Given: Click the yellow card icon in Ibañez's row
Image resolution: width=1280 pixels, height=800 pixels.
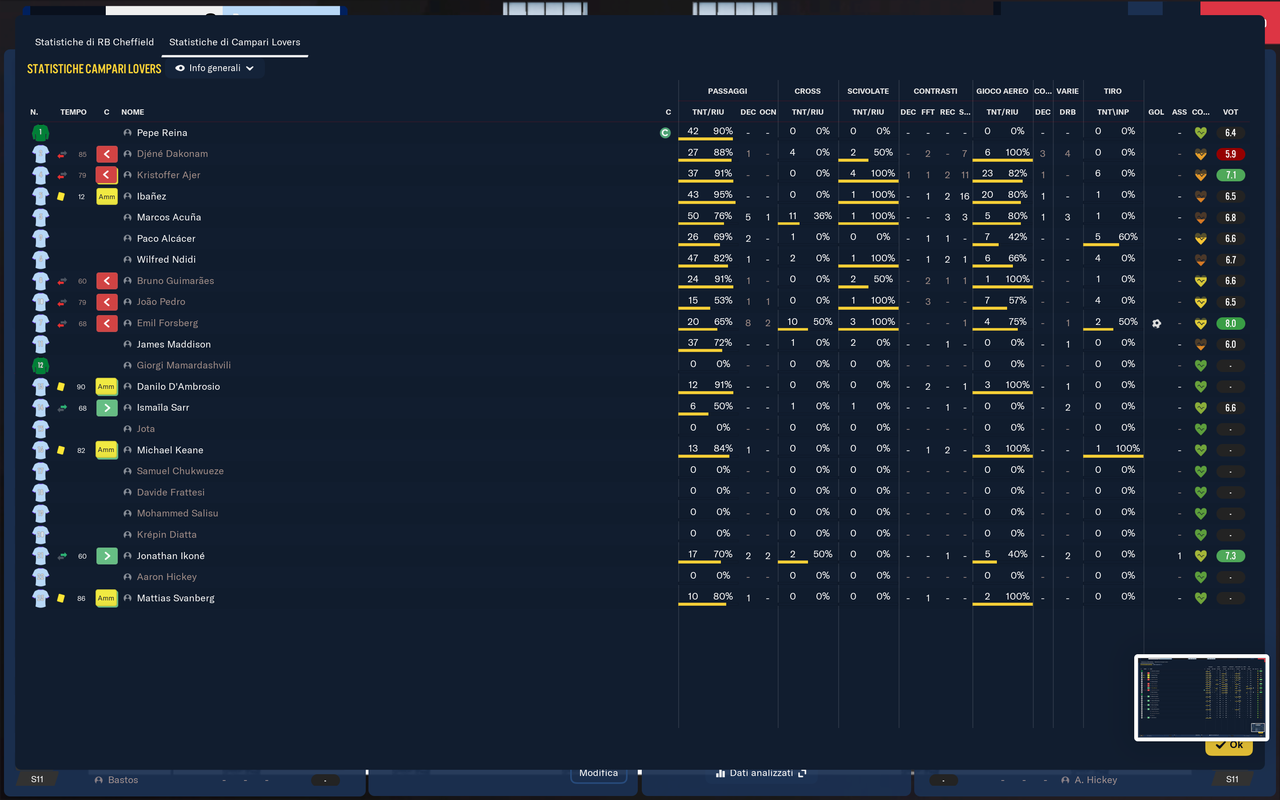Looking at the screenshot, I should (61, 196).
